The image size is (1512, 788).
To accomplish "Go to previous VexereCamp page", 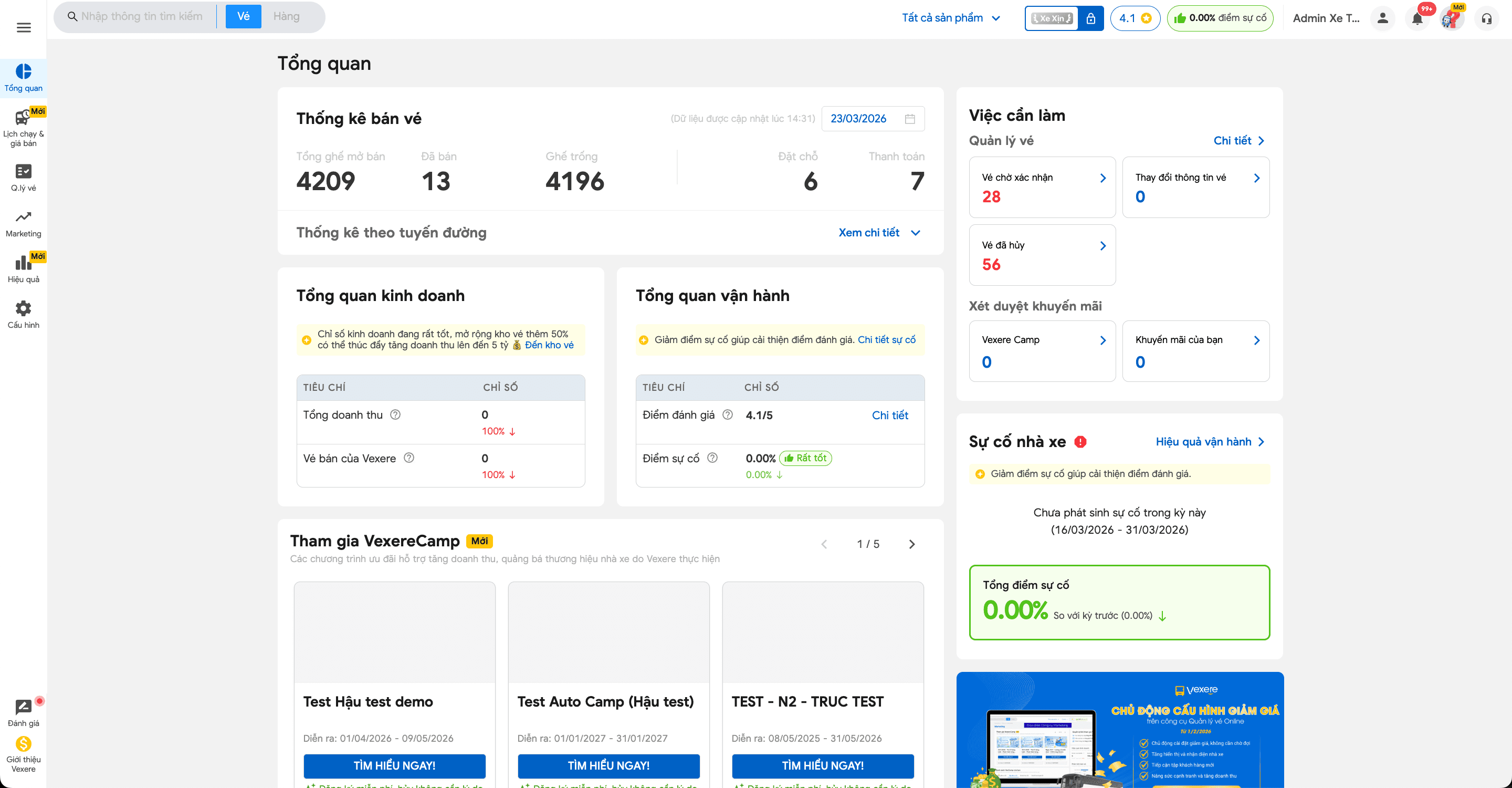I will (824, 544).
